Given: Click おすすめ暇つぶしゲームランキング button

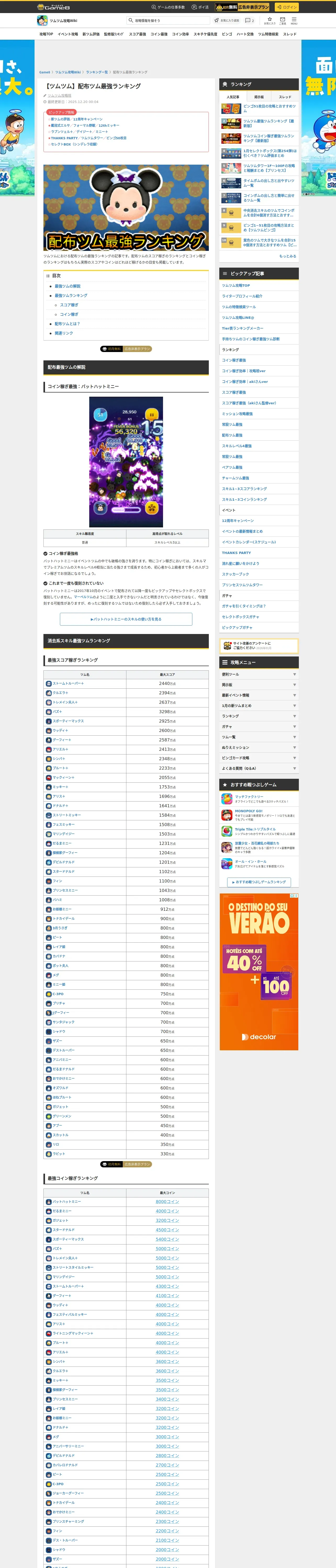Looking at the screenshot, I should [x=259, y=882].
